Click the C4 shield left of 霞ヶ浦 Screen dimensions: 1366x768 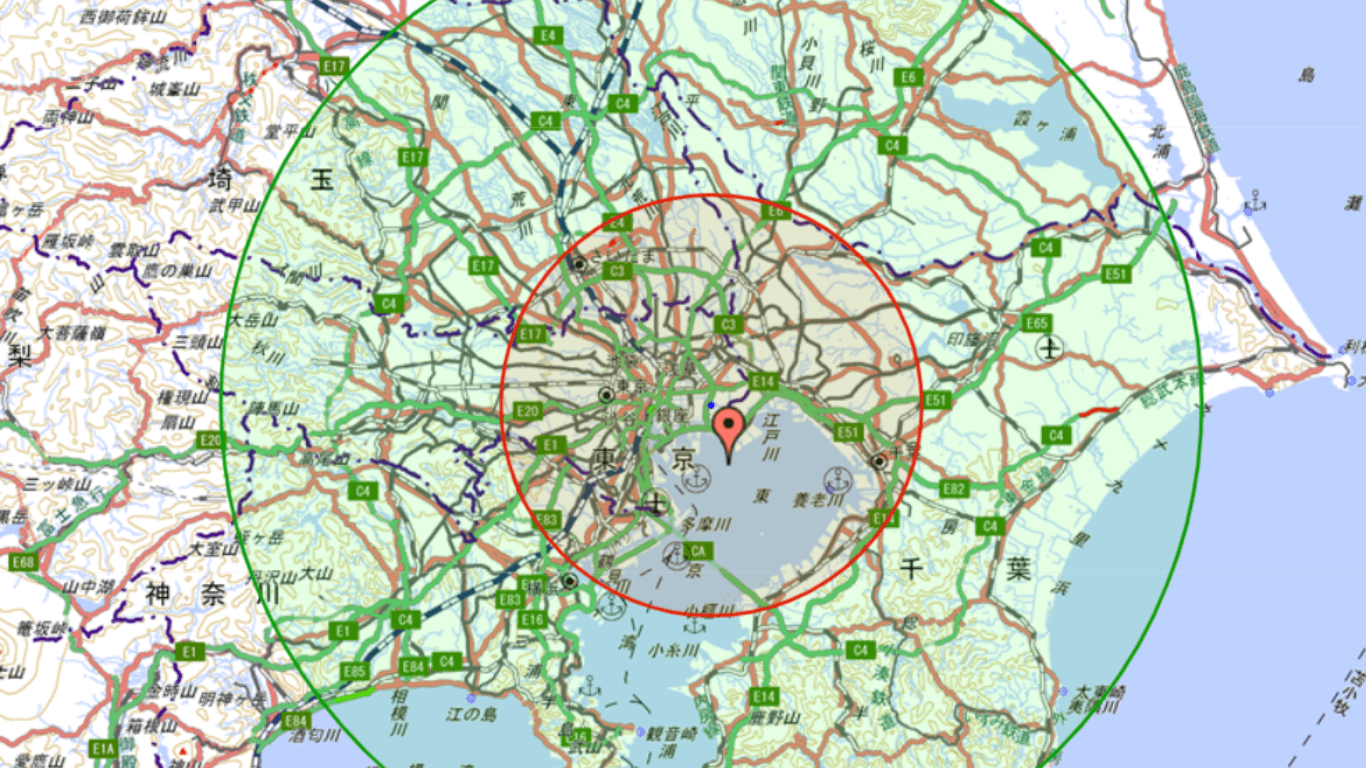(x=892, y=146)
